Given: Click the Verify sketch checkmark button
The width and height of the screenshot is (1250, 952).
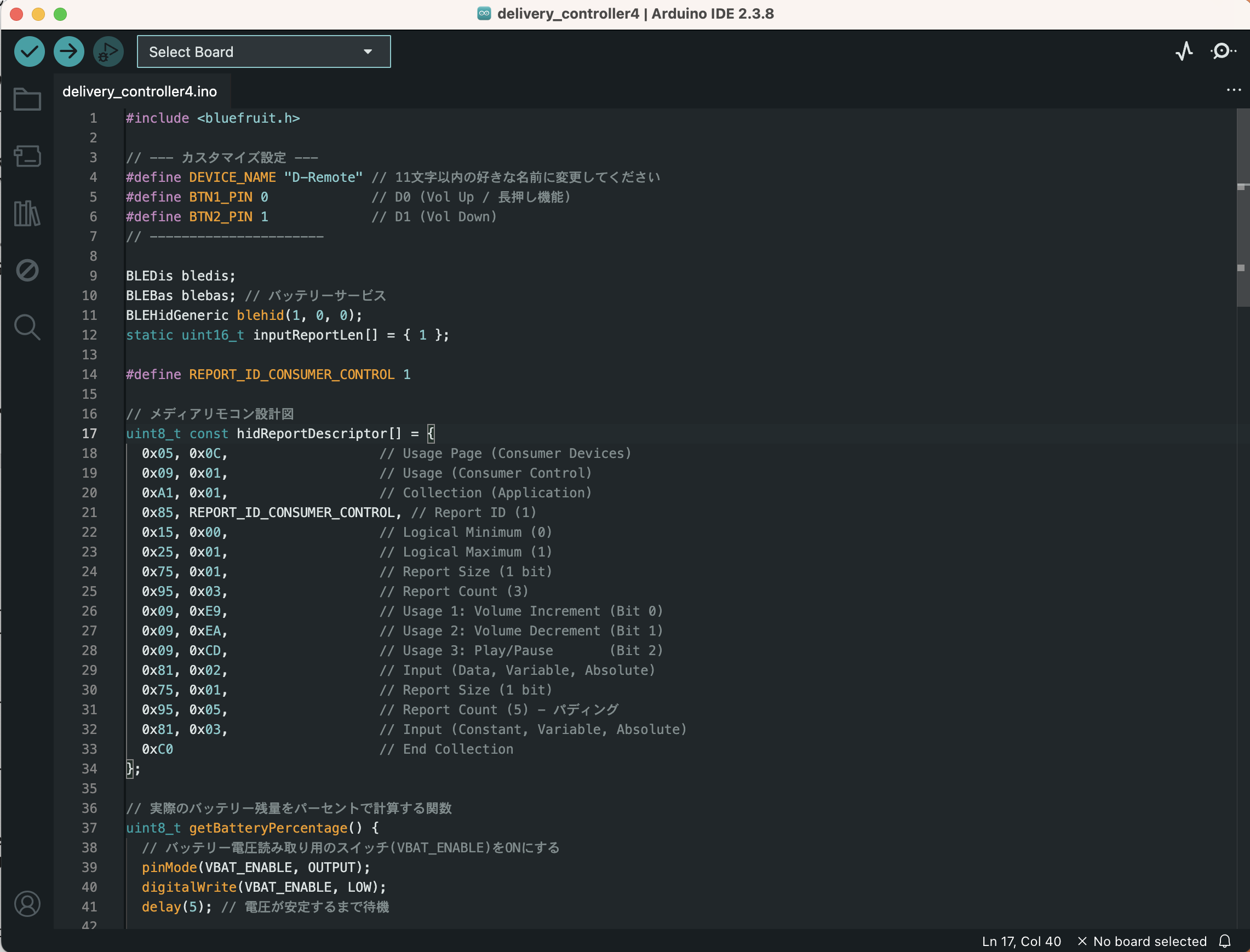Looking at the screenshot, I should [30, 51].
